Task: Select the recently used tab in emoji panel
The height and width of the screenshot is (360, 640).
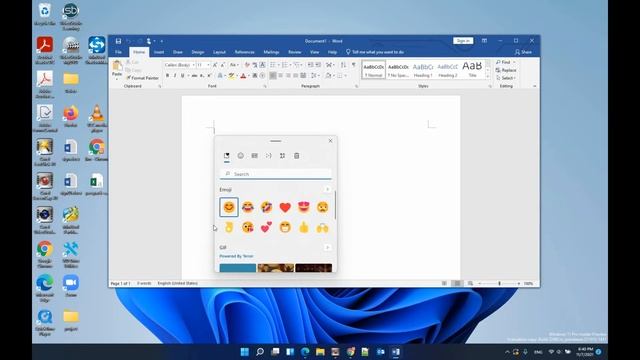Action: coord(227,156)
